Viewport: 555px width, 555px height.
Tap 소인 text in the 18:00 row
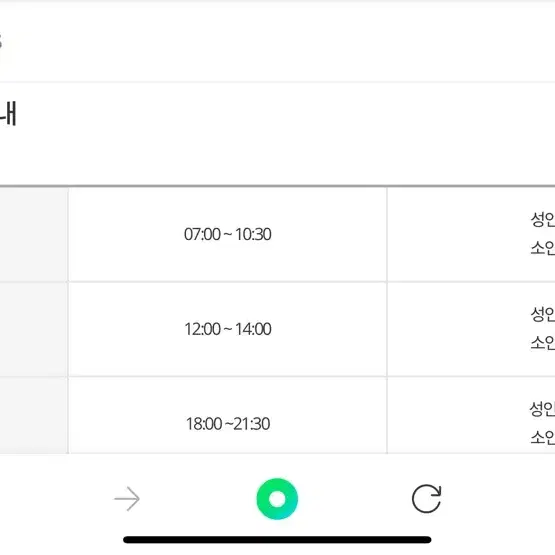coord(543,437)
